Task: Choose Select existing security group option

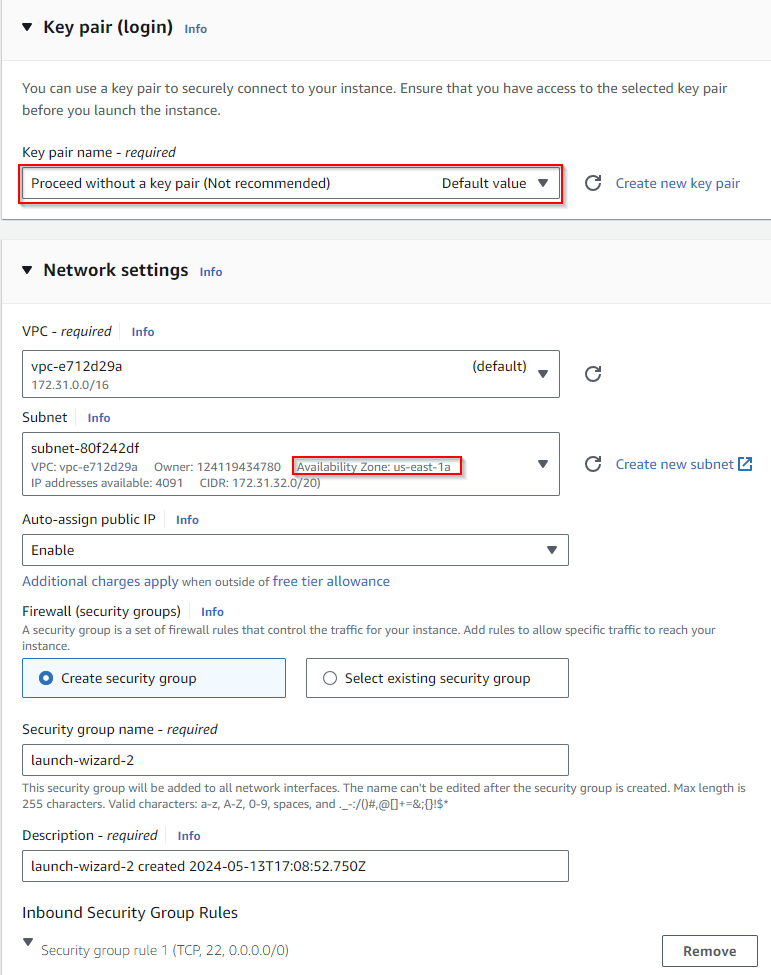Action: (330, 678)
